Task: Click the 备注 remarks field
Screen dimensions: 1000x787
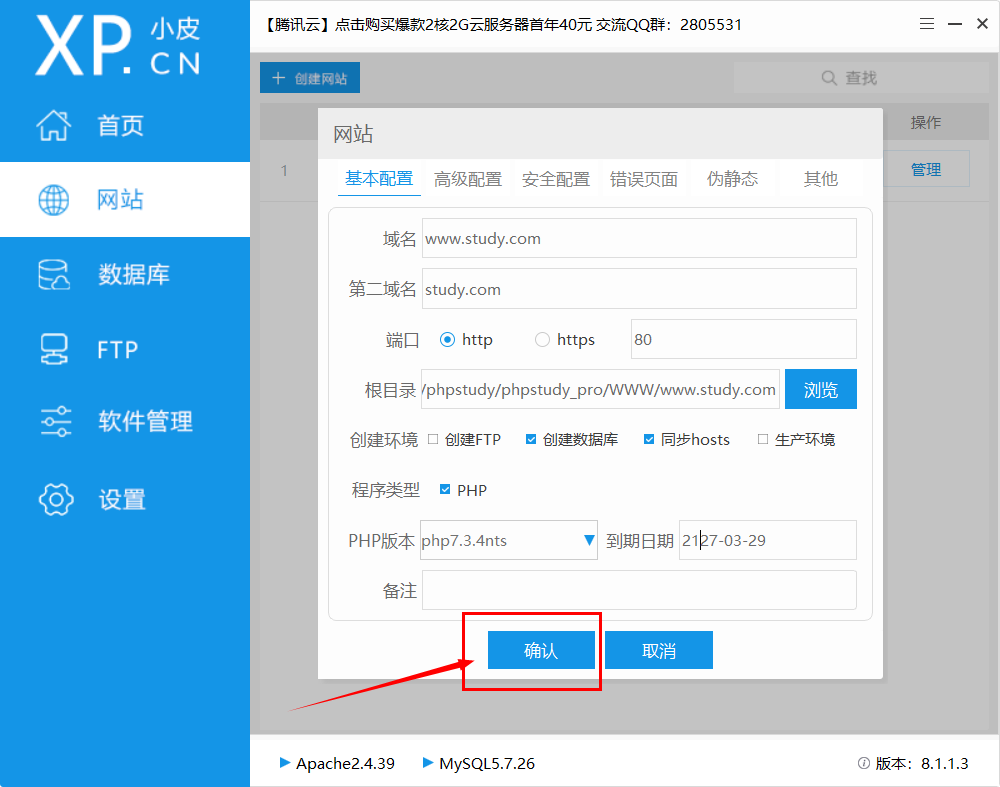Action: click(639, 591)
